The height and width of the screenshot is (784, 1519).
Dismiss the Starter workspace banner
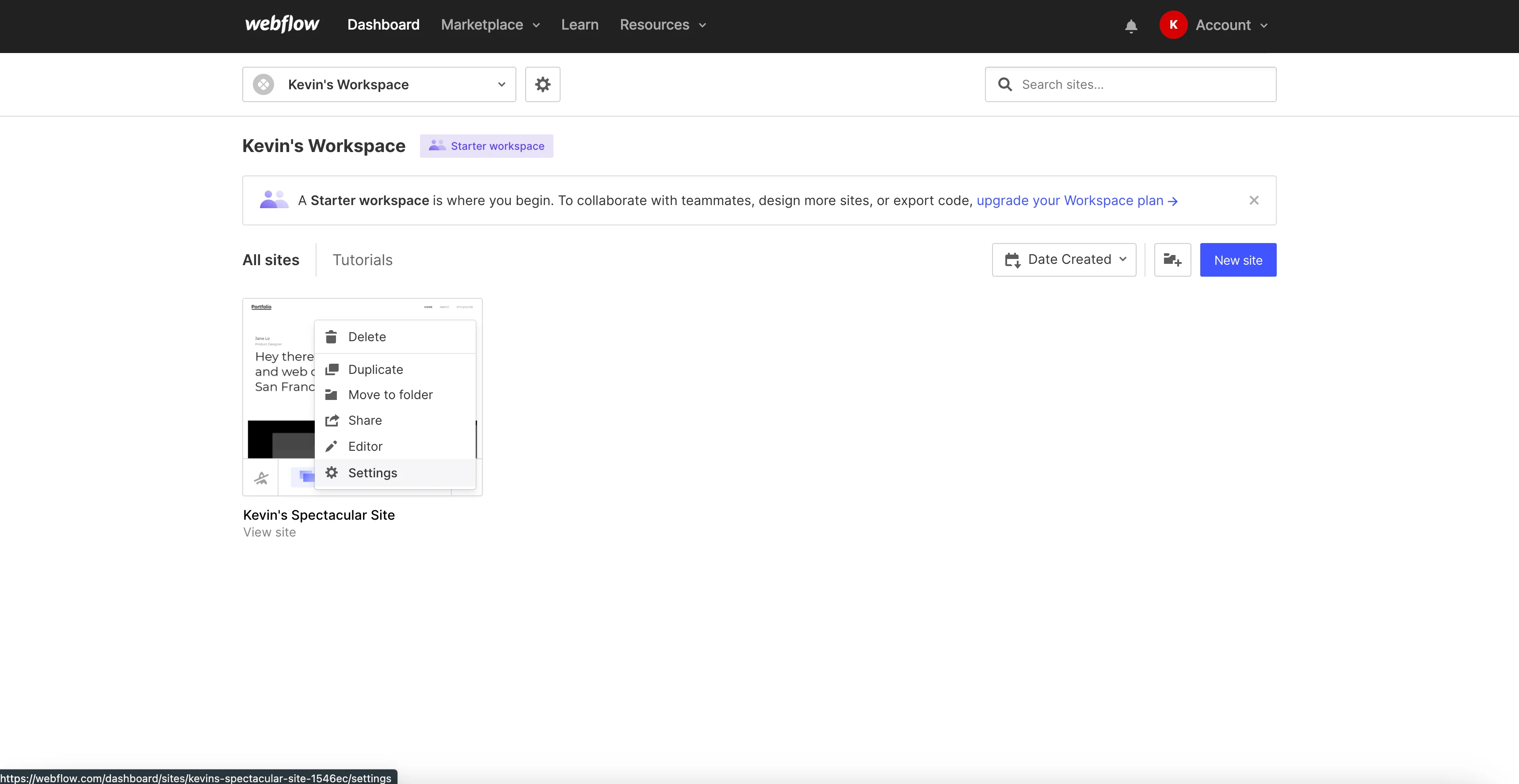[1254, 201]
